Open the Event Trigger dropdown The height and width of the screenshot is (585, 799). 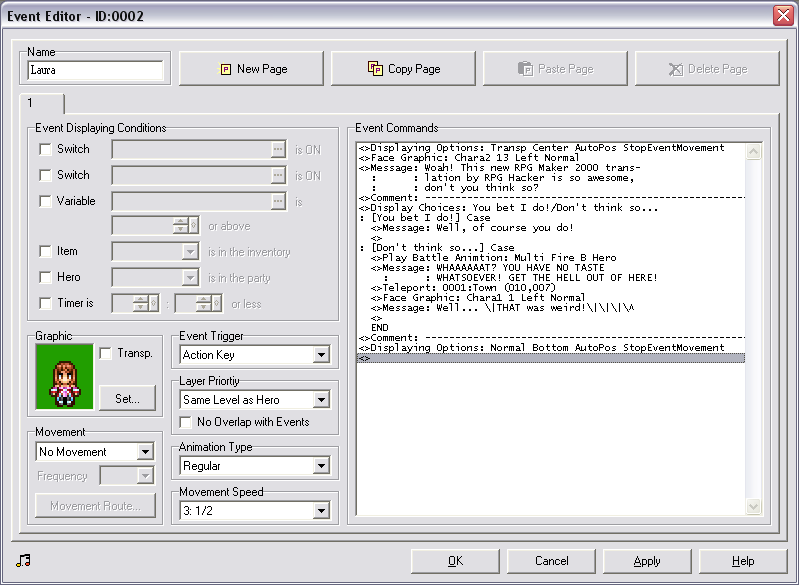[x=320, y=355]
